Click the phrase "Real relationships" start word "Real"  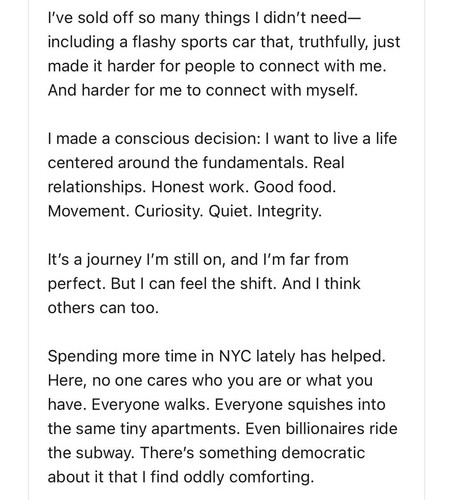click(329, 163)
